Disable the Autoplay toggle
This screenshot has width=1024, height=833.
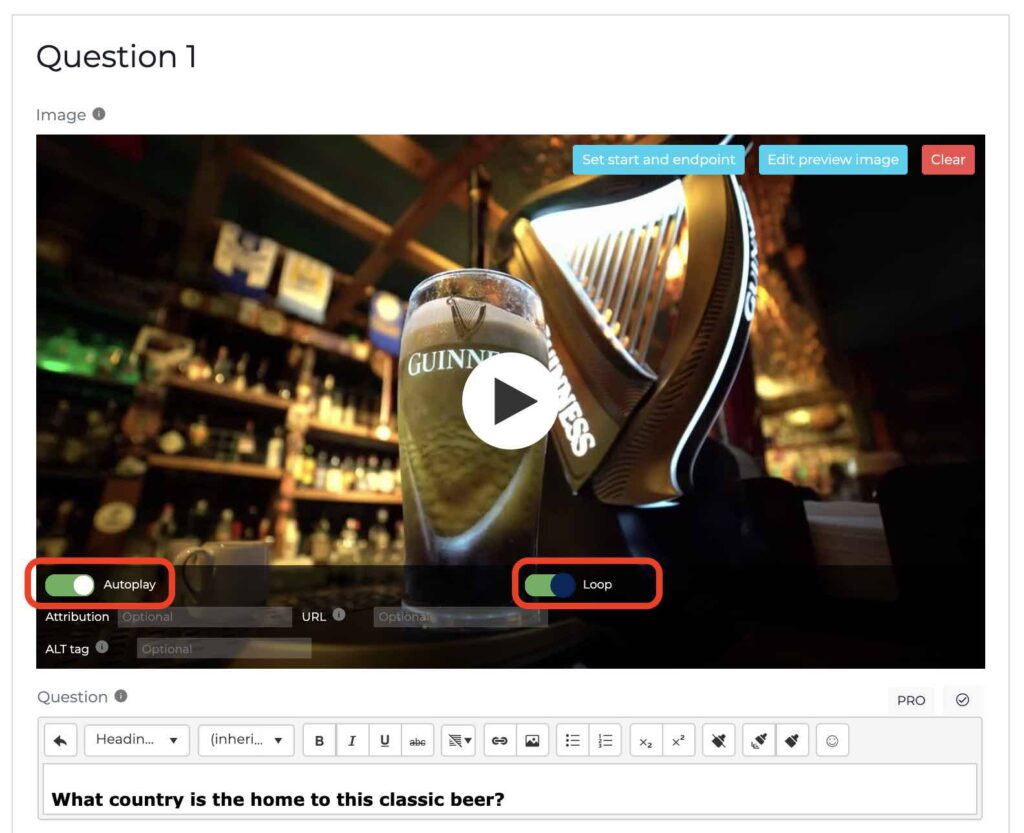(x=69, y=584)
